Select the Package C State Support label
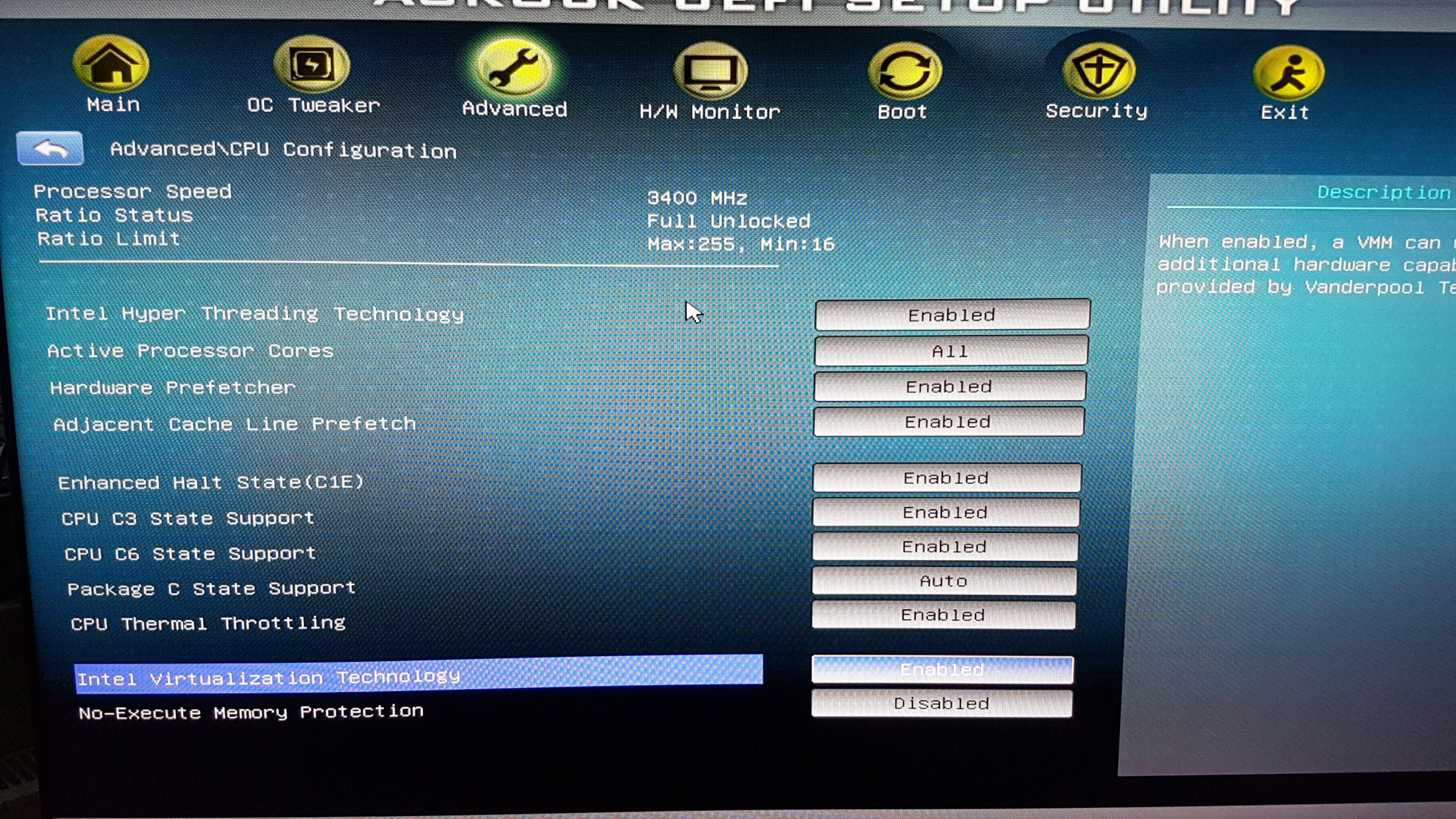1456x819 pixels. click(211, 589)
